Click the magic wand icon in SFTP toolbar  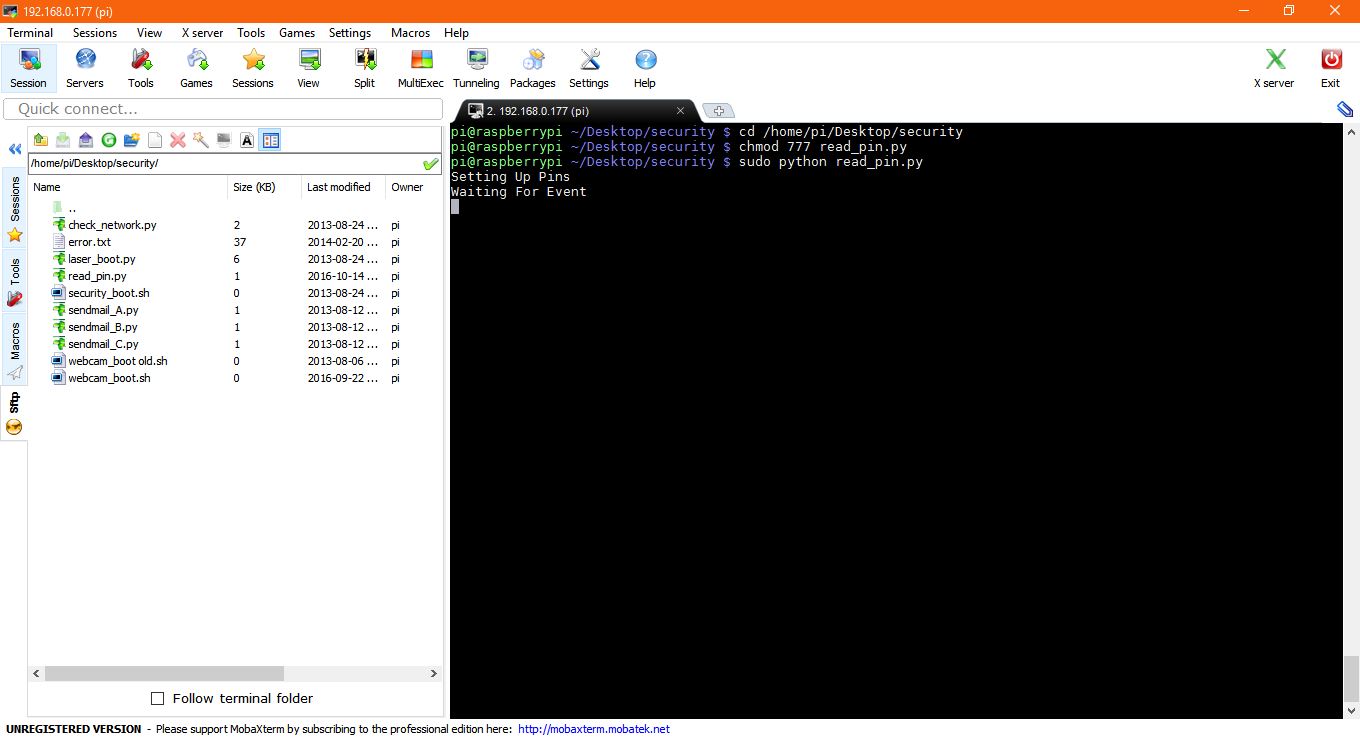tap(201, 140)
